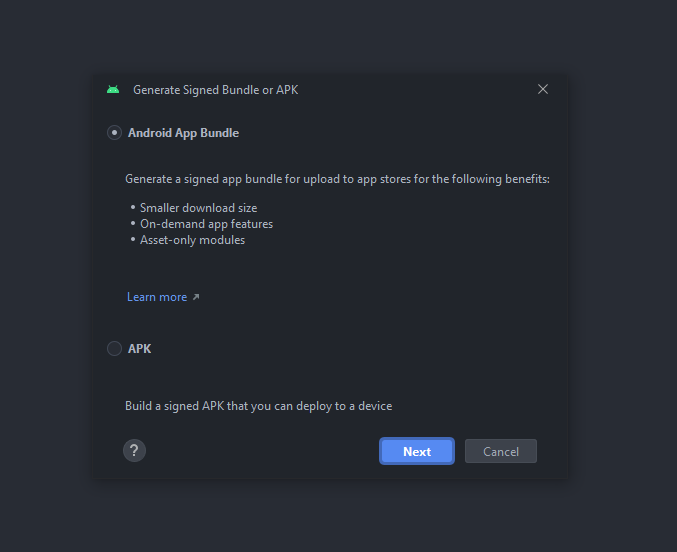Click the "Android App Bundle" option label
The image size is (677, 552).
click(183, 133)
